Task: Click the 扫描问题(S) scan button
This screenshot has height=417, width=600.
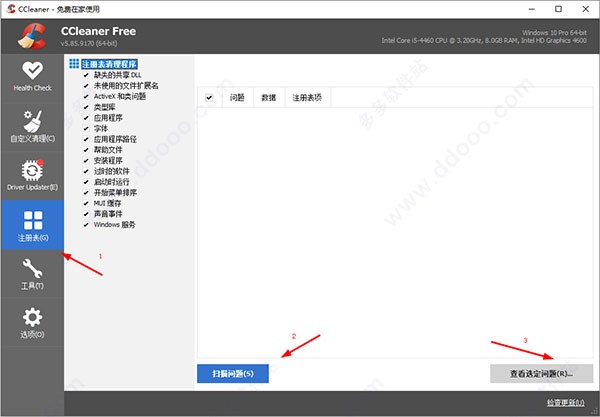Action: pyautogui.click(x=233, y=373)
